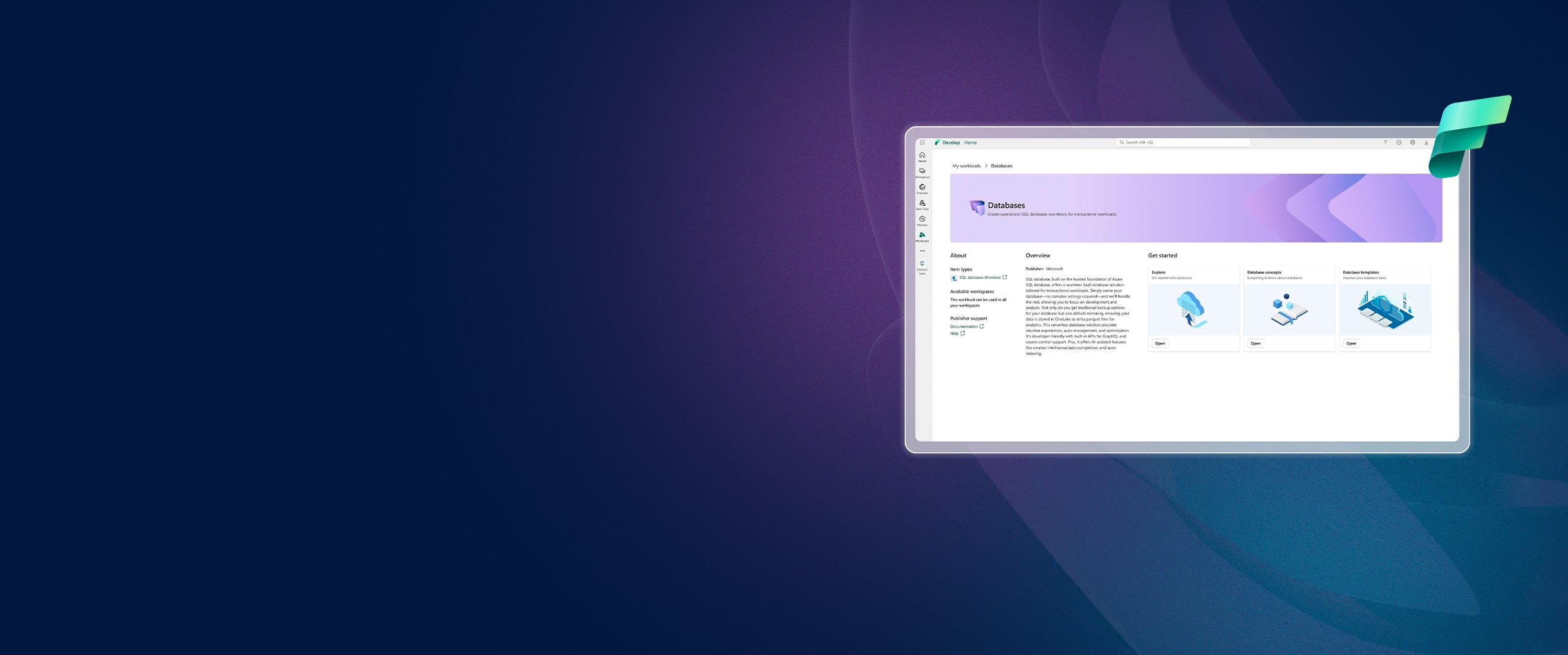Open the app launcher grid
This screenshot has height=655, width=1568.
[922, 142]
